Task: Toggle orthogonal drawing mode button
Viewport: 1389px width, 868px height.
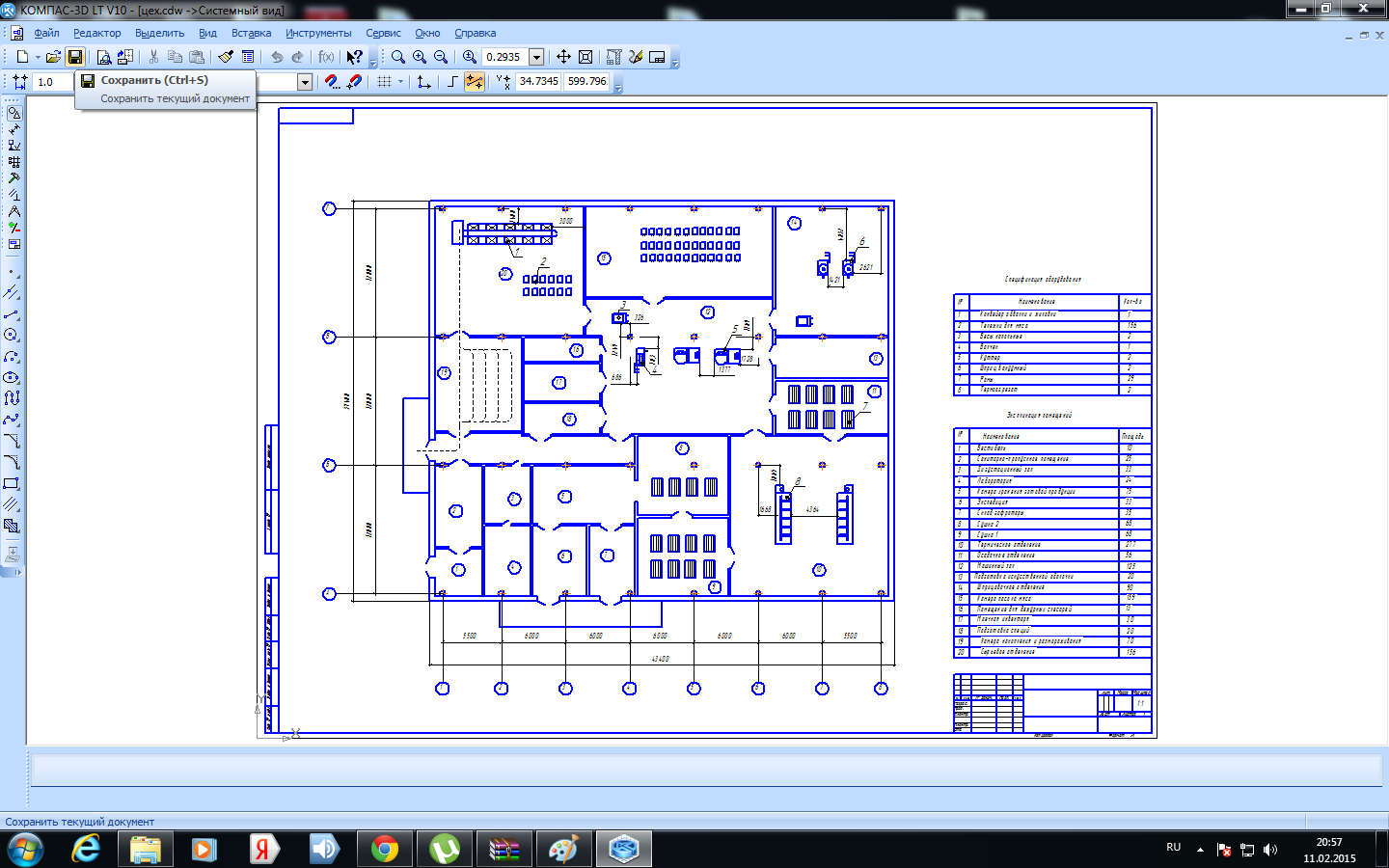Action: tap(452, 82)
